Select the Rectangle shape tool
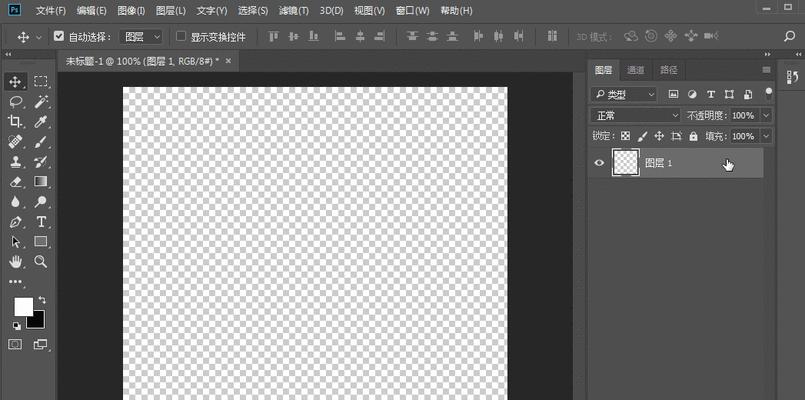Screen dimensions: 805x400 coord(41,242)
